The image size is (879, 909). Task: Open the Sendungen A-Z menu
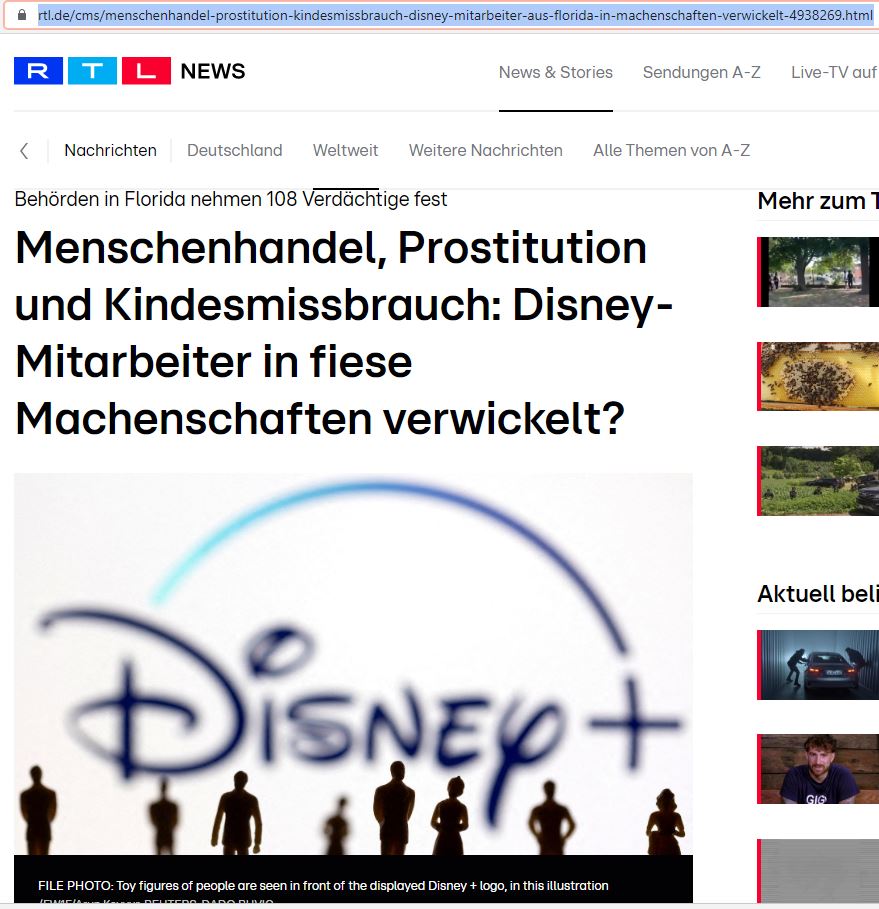pos(701,72)
